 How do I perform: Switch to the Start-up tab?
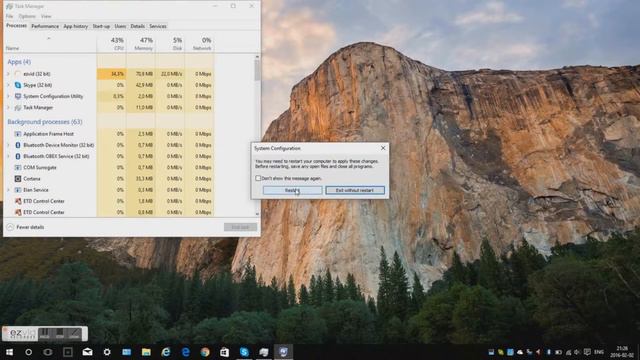pos(101,26)
